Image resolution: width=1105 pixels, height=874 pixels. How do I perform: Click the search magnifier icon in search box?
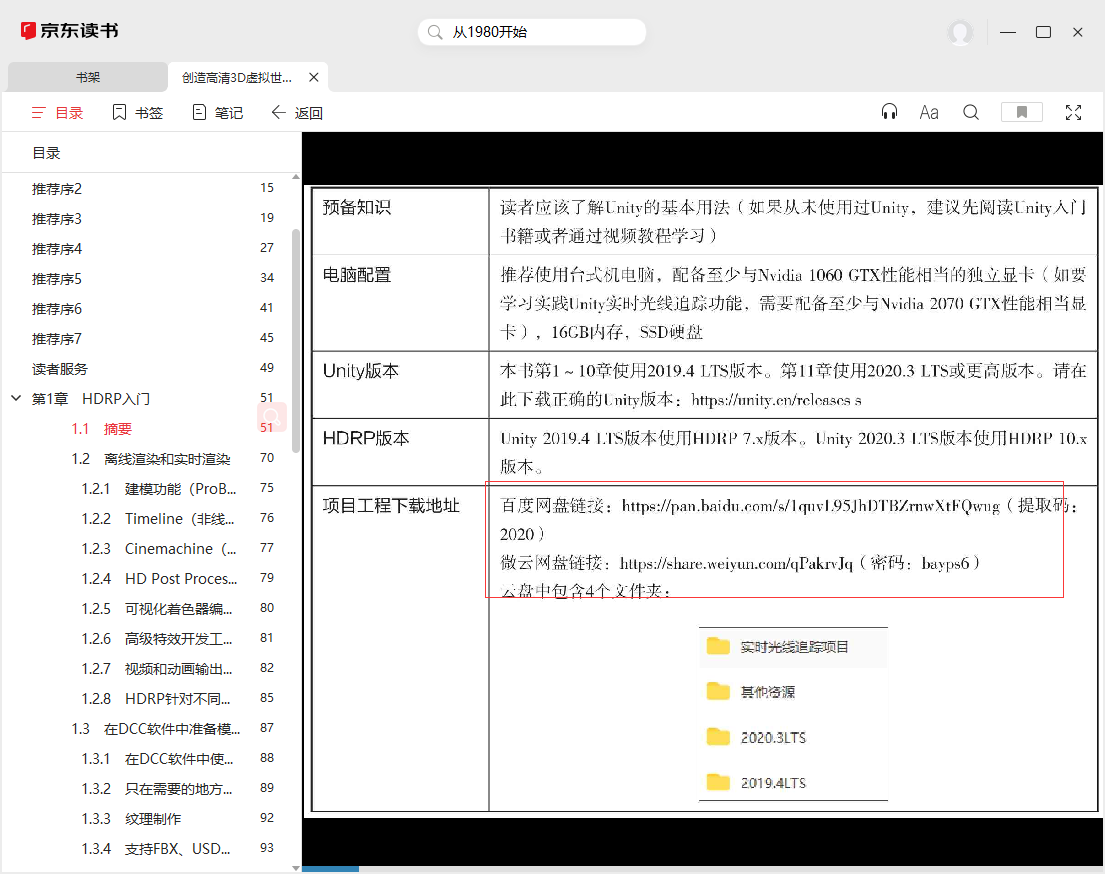tap(436, 32)
